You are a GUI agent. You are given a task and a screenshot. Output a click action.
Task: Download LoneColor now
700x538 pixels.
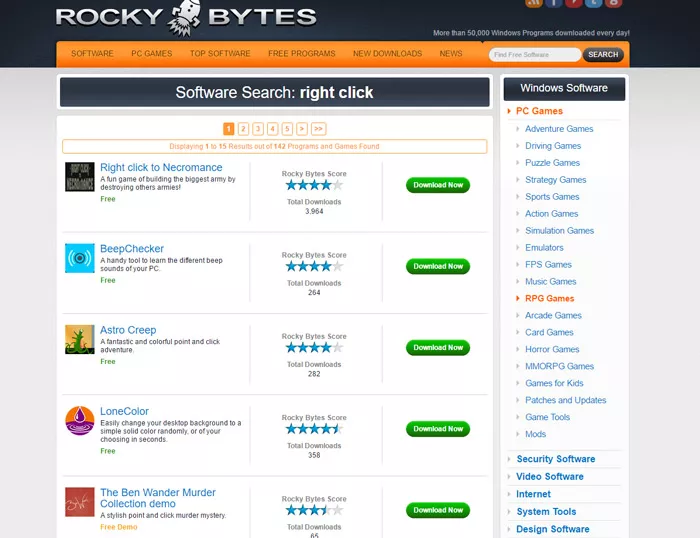pos(438,429)
